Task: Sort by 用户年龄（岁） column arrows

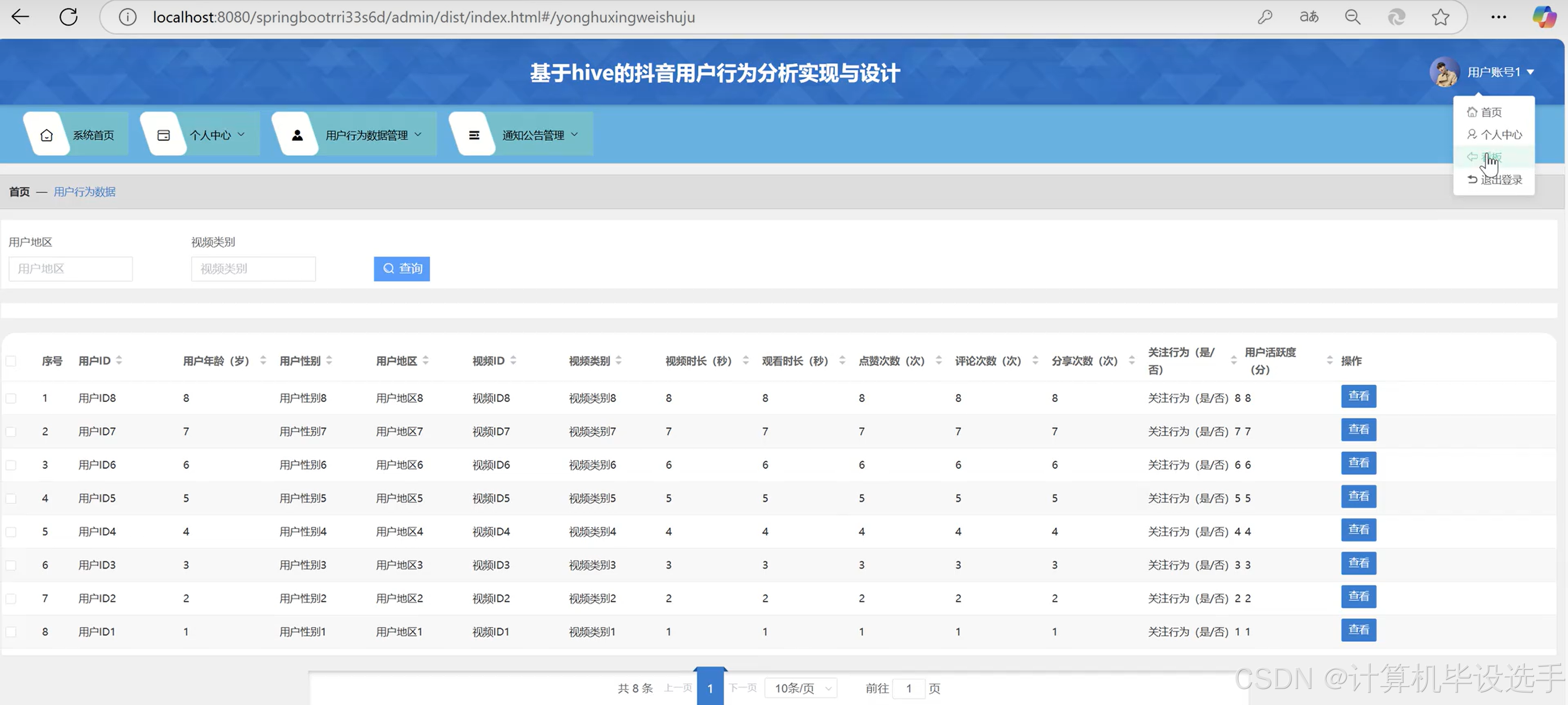Action: (x=263, y=360)
